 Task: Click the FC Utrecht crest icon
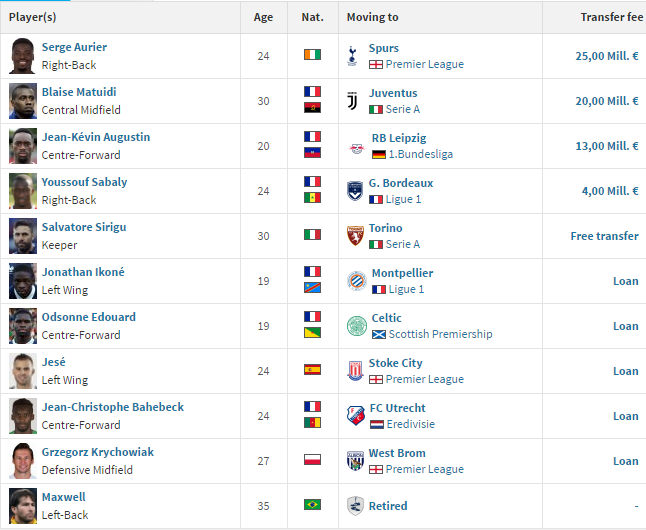tap(356, 415)
